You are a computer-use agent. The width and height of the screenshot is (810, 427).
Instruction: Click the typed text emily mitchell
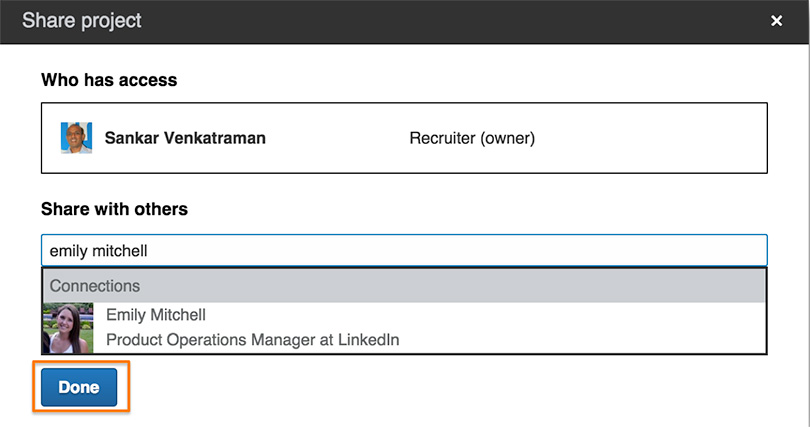click(98, 251)
